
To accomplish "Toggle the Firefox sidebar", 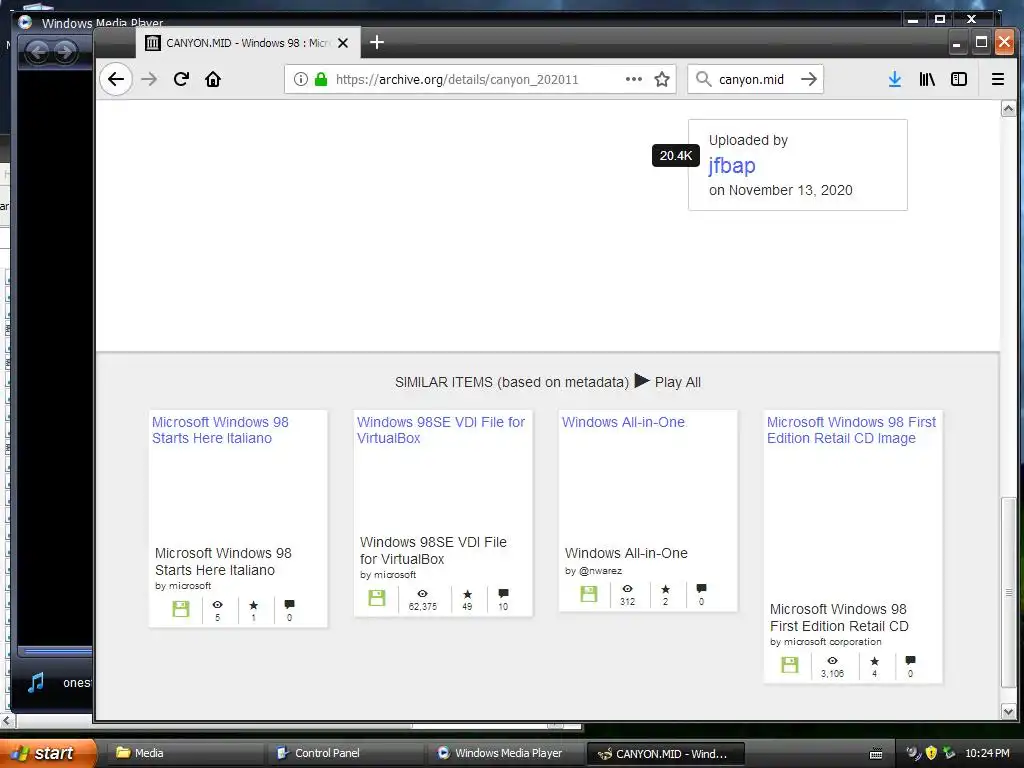I will tap(959, 80).
